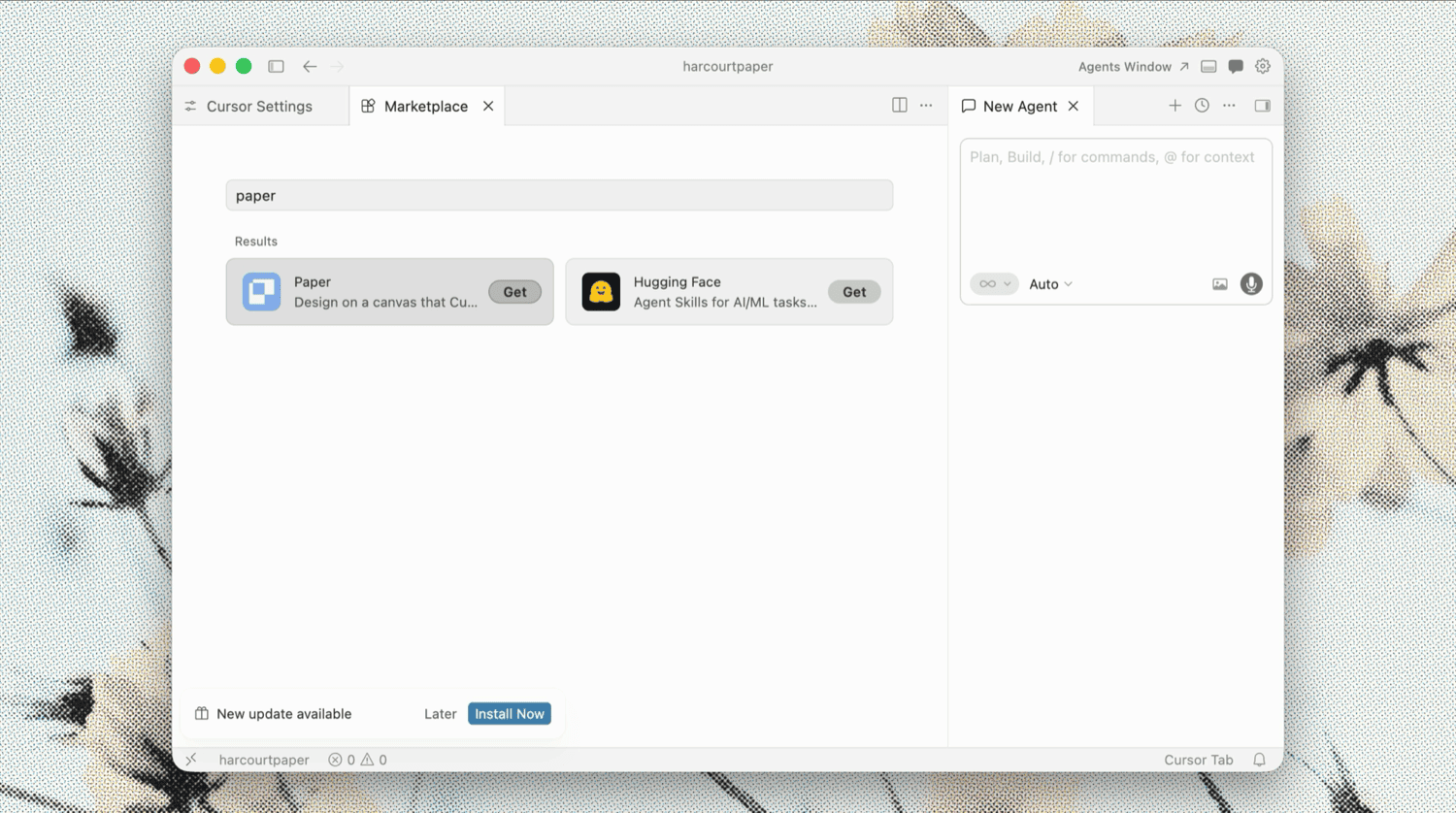Focus the marketplace search field containing paper
1456x813 pixels.
pos(559,195)
